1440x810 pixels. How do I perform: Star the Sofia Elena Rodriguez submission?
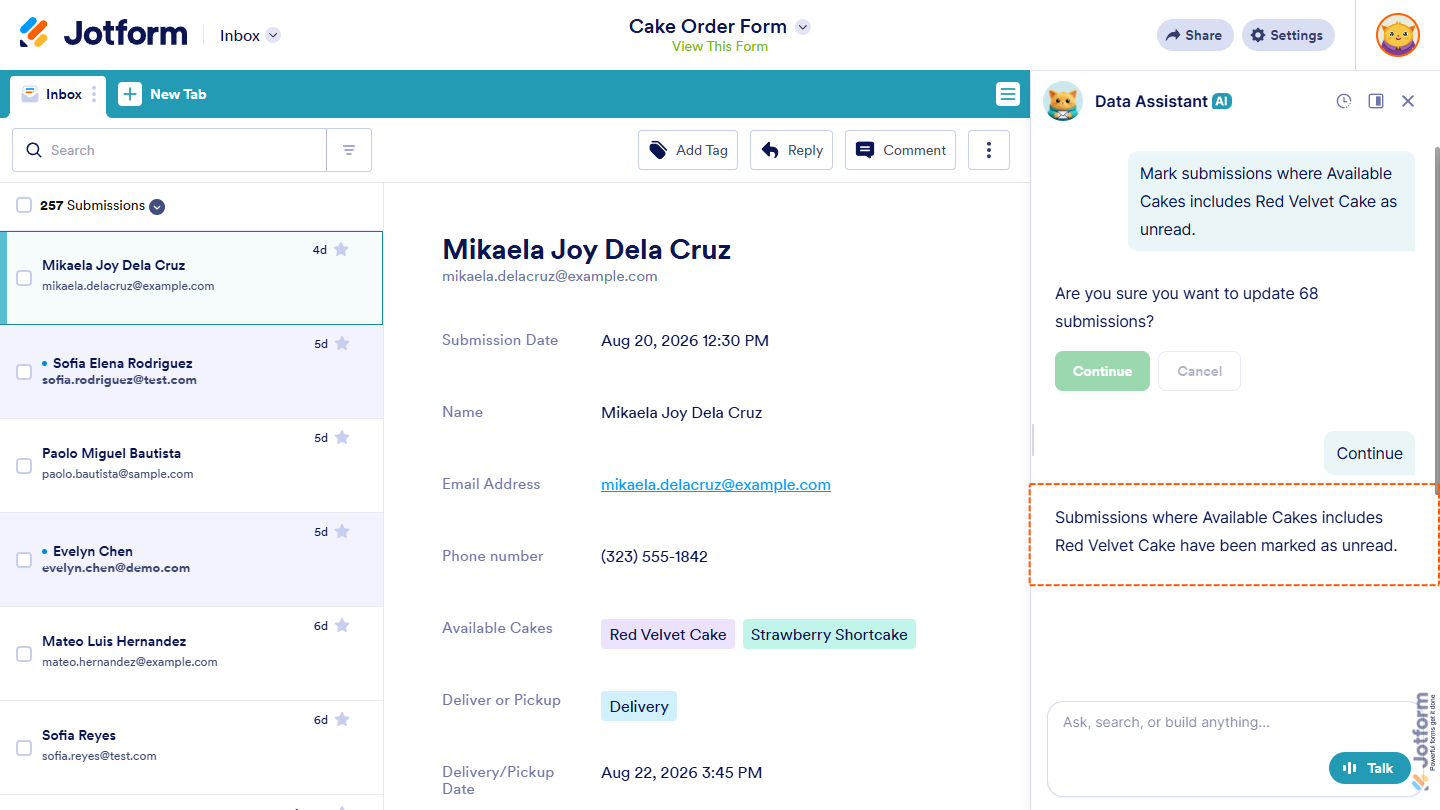click(x=342, y=343)
